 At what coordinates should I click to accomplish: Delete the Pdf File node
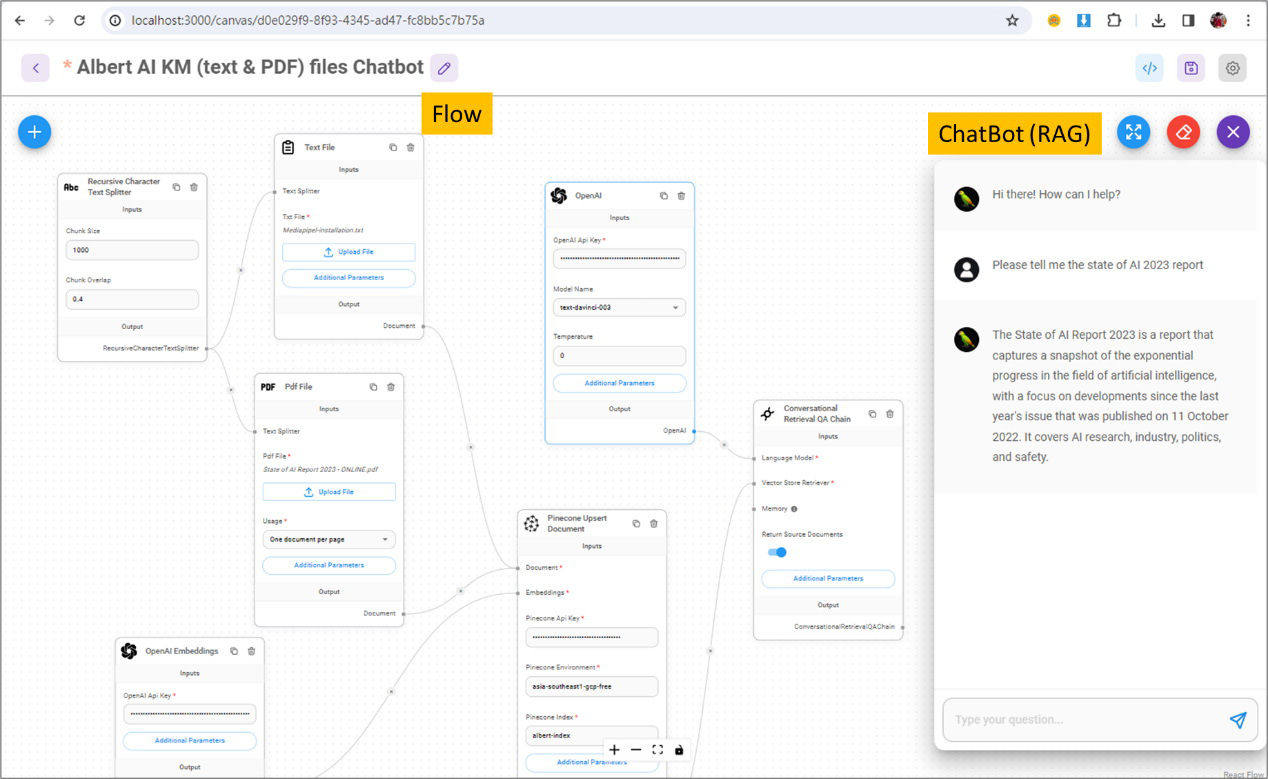click(391, 387)
